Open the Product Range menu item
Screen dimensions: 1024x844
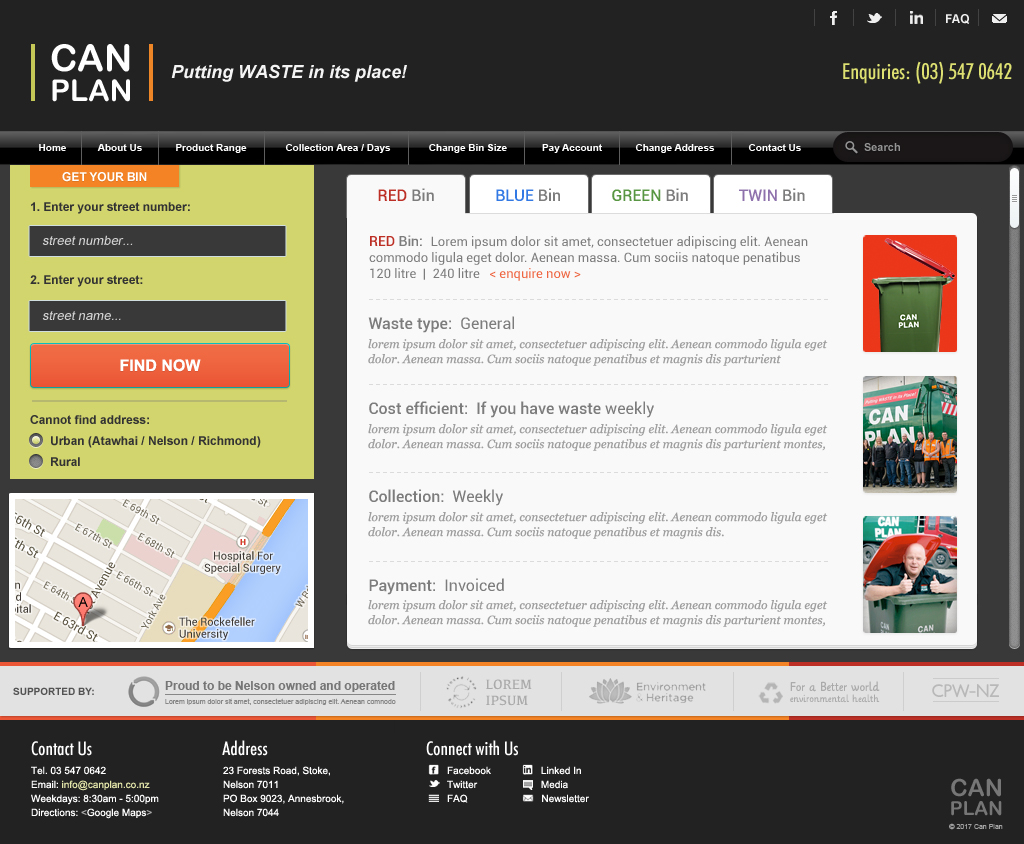pyautogui.click(x=211, y=148)
